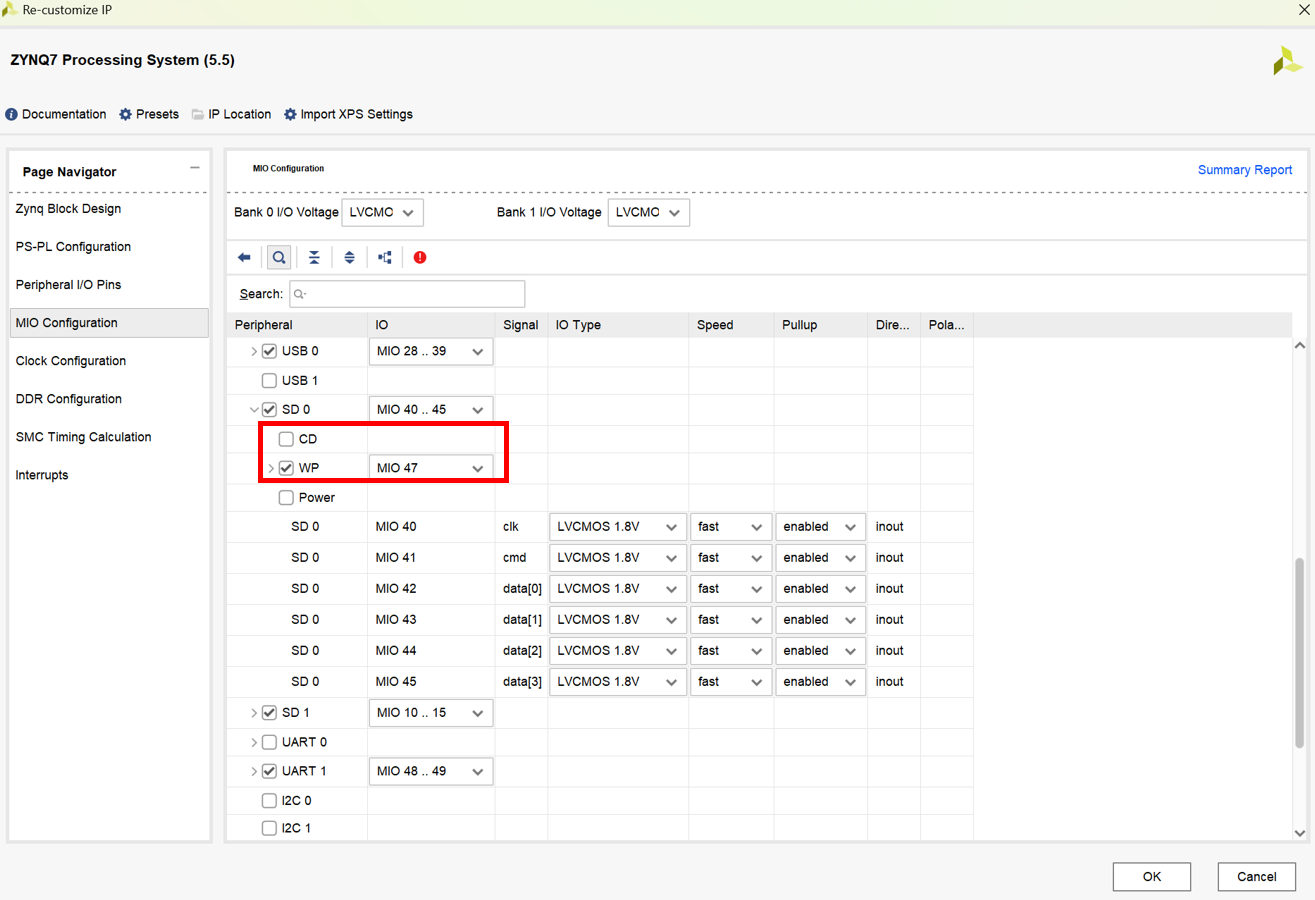Enable the CD checkbox under SD 0
1315x900 pixels.
(x=286, y=439)
